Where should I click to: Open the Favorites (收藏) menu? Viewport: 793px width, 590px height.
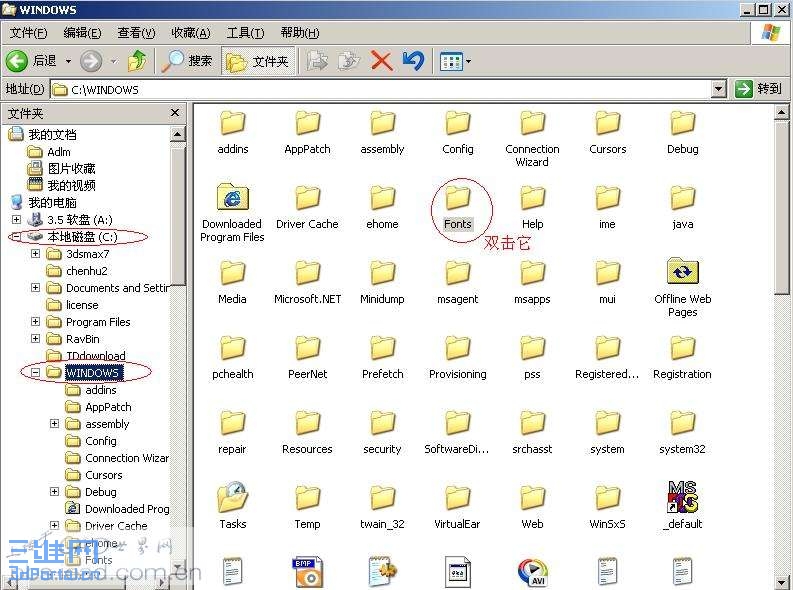tap(191, 33)
